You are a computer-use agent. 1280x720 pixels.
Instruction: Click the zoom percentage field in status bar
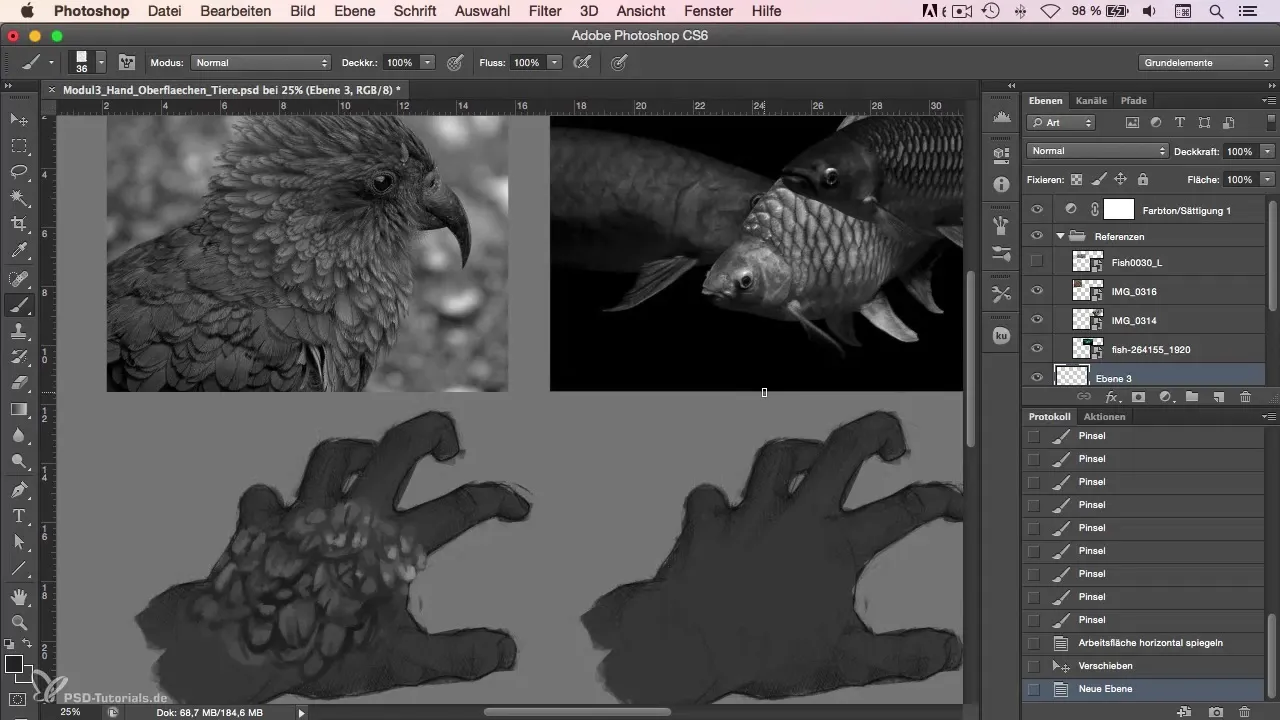(70, 712)
